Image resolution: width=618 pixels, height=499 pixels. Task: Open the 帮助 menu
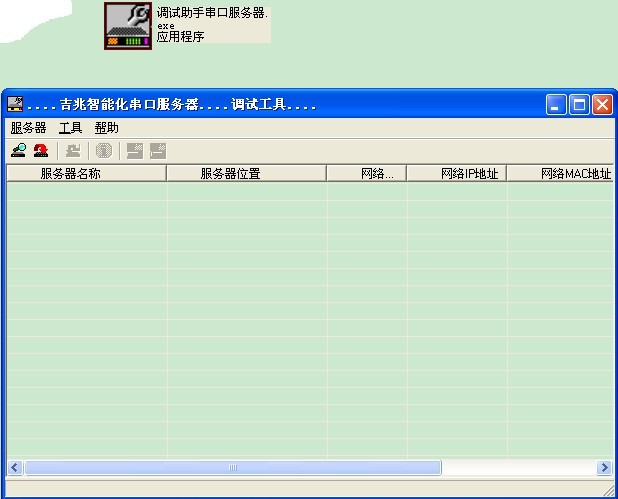tap(106, 128)
